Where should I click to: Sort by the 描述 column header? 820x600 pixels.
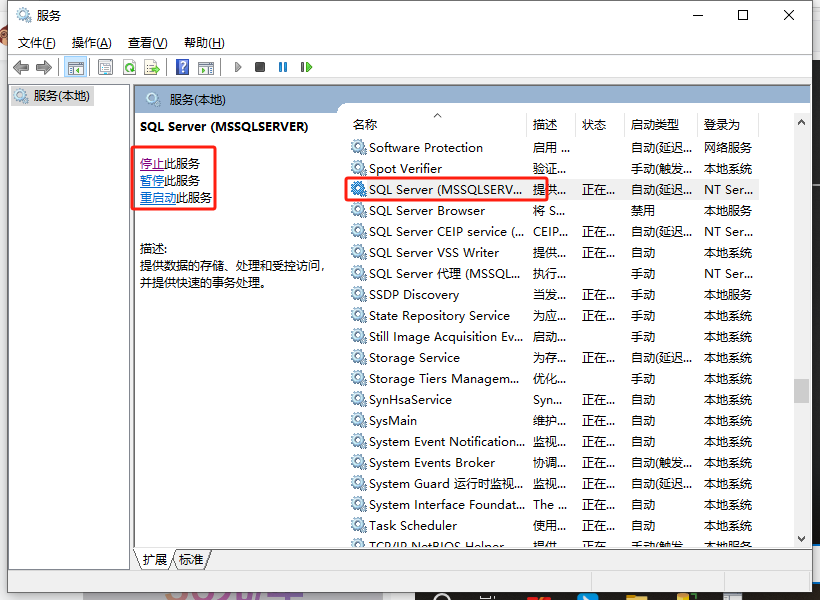(551, 124)
